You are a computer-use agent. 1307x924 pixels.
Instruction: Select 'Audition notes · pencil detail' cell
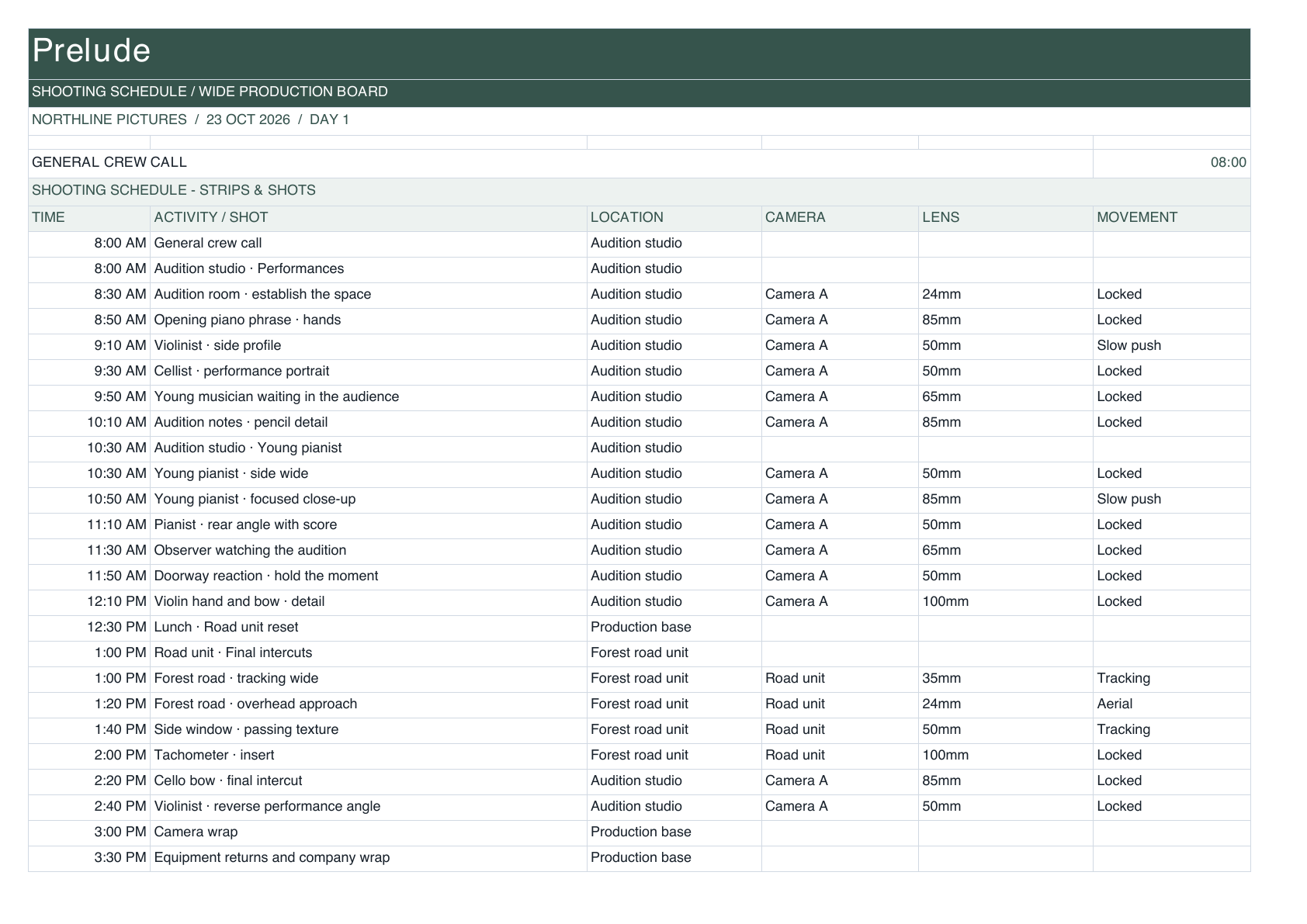point(369,423)
